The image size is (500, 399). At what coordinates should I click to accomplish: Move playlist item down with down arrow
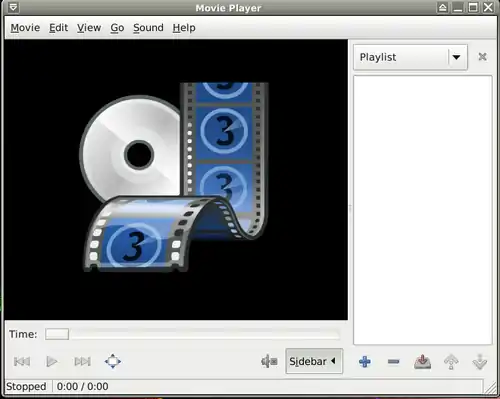coord(480,362)
